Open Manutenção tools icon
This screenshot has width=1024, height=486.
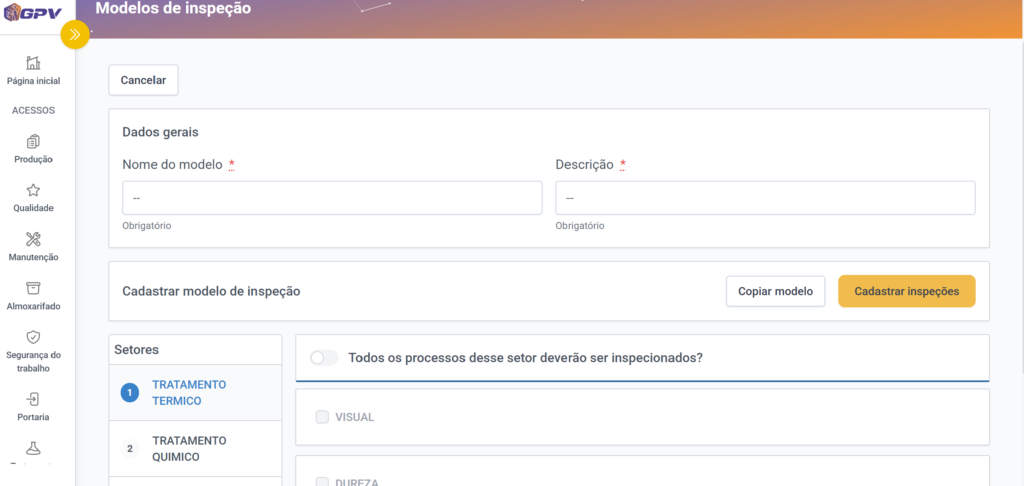(33, 239)
